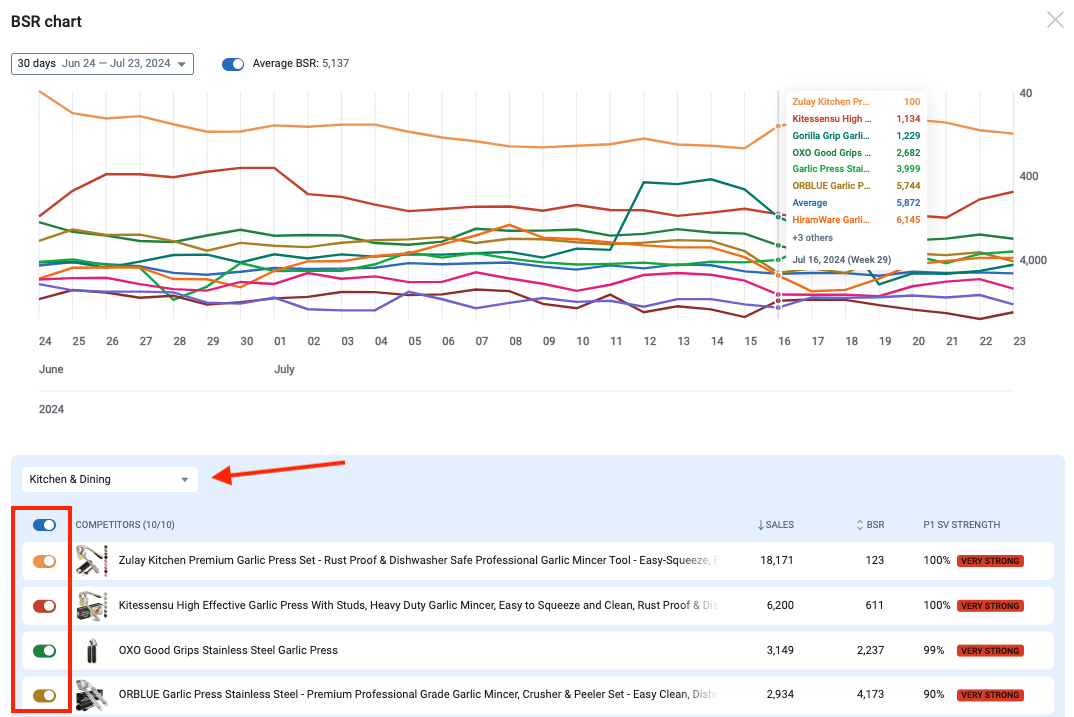The image size is (1074, 717).
Task: Open the Kitchen & Dining category dropdown
Action: point(110,479)
